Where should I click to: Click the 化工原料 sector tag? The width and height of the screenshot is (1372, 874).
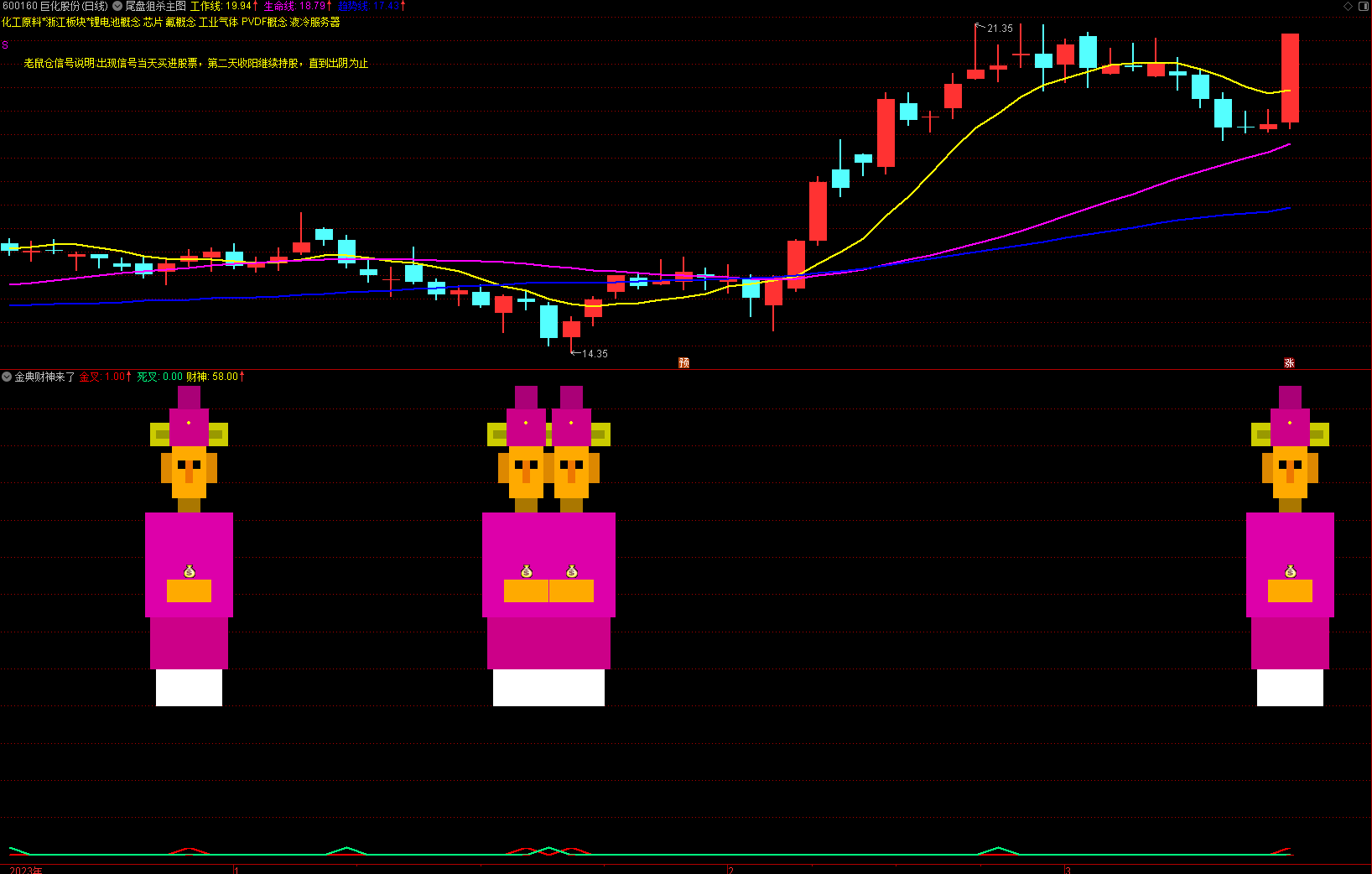(22, 22)
